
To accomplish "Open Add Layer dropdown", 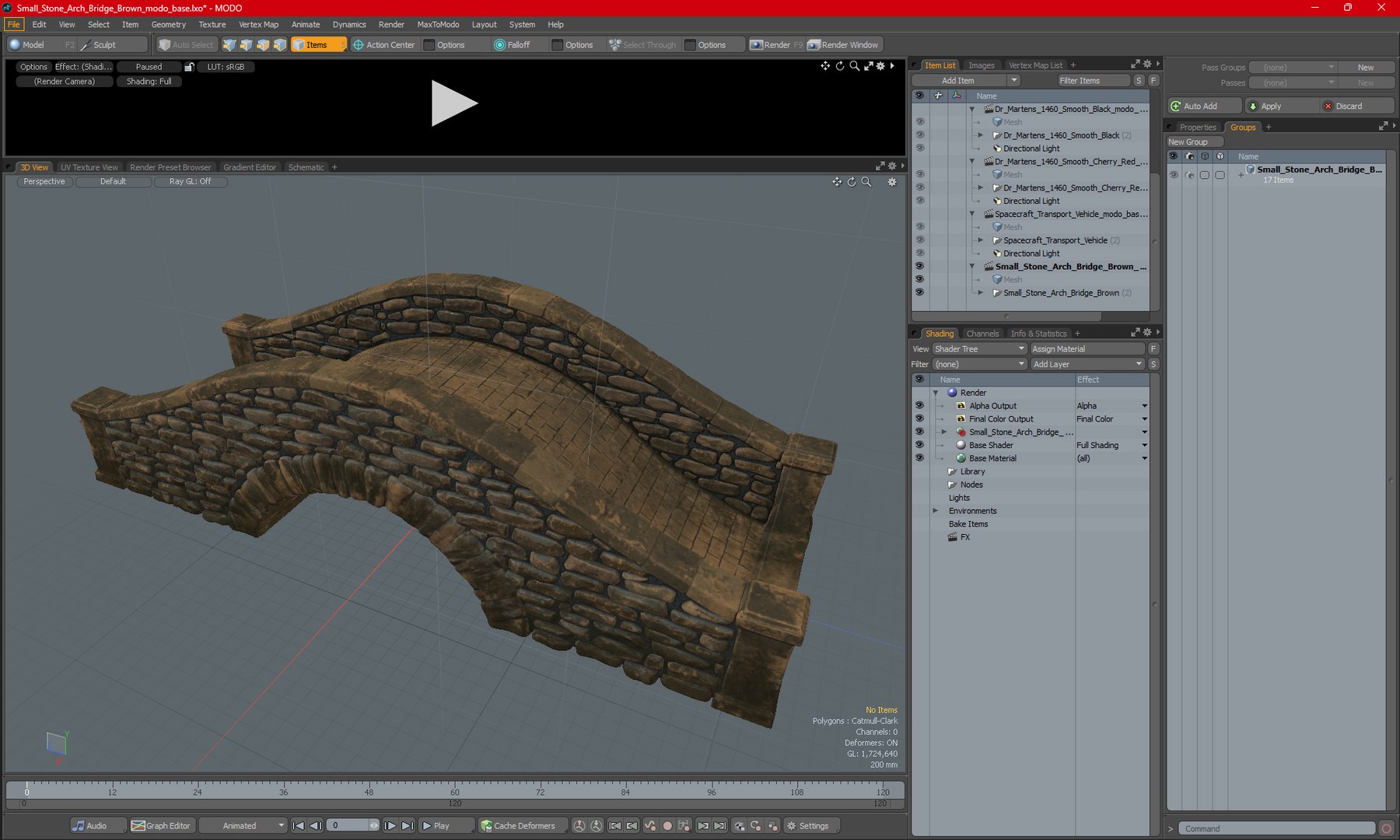I will coord(1087,364).
